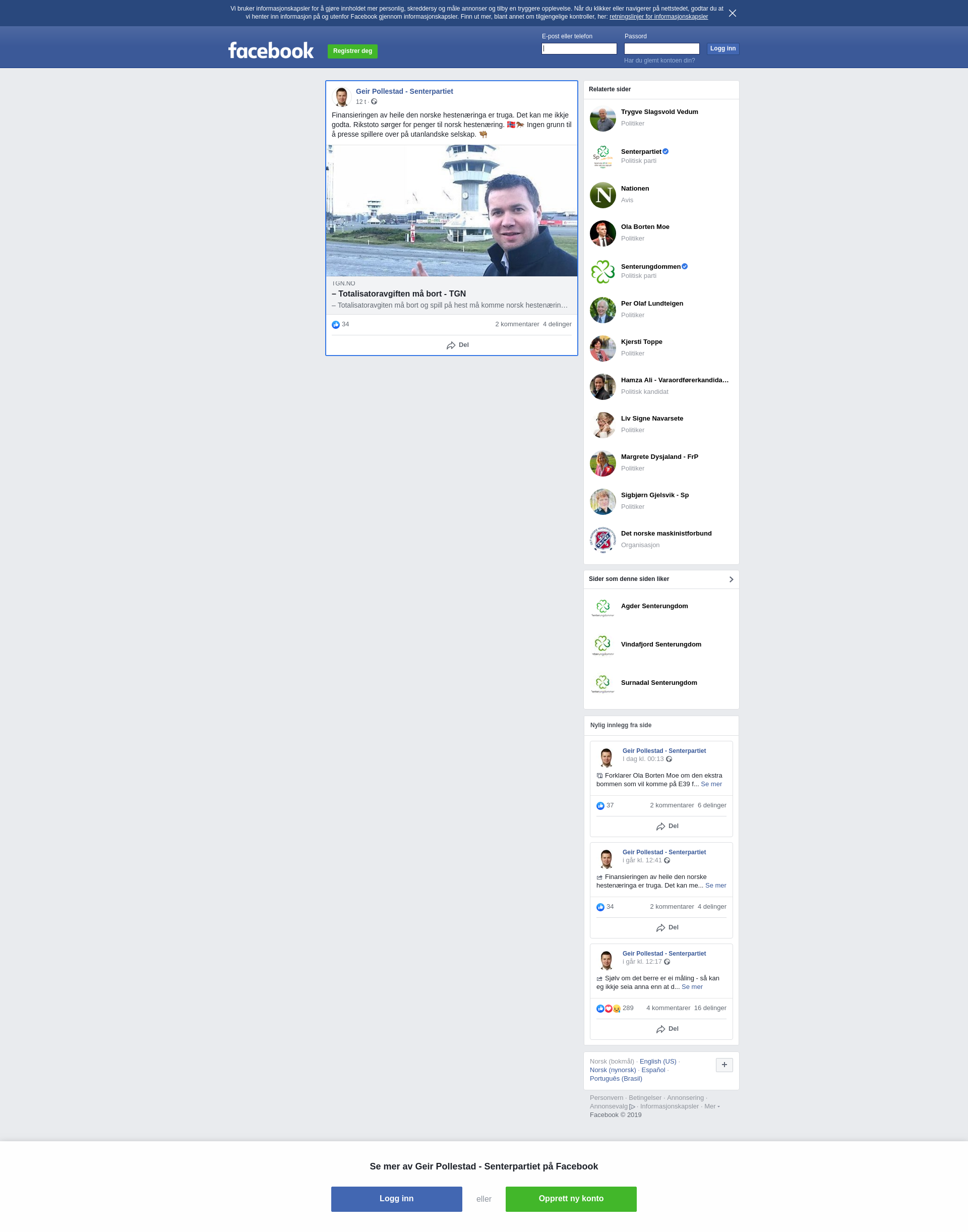
Task: Open 'Totalisatoravgiften må bort - TGN' headline
Action: click(398, 294)
